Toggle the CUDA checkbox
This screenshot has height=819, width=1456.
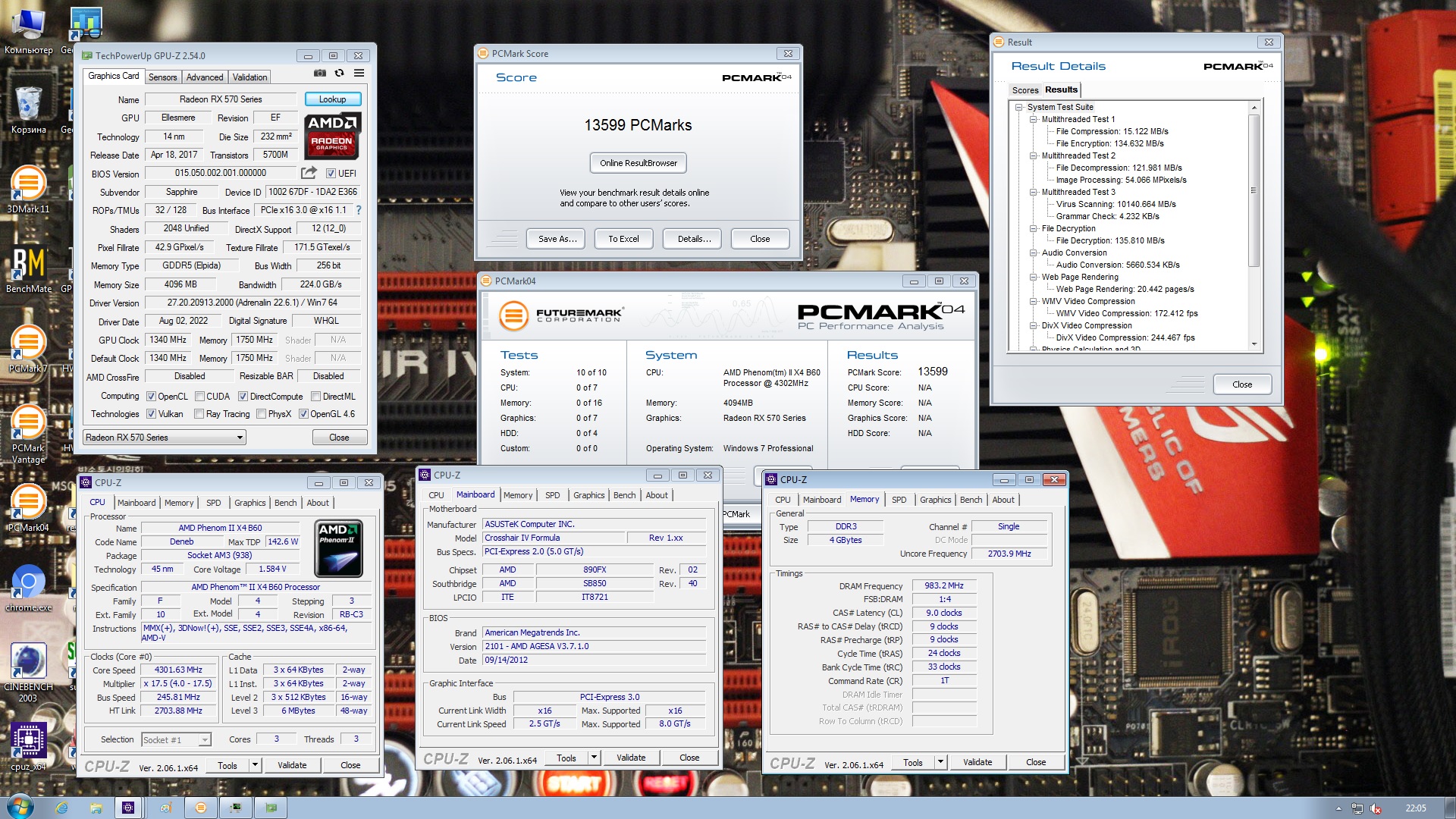point(199,397)
